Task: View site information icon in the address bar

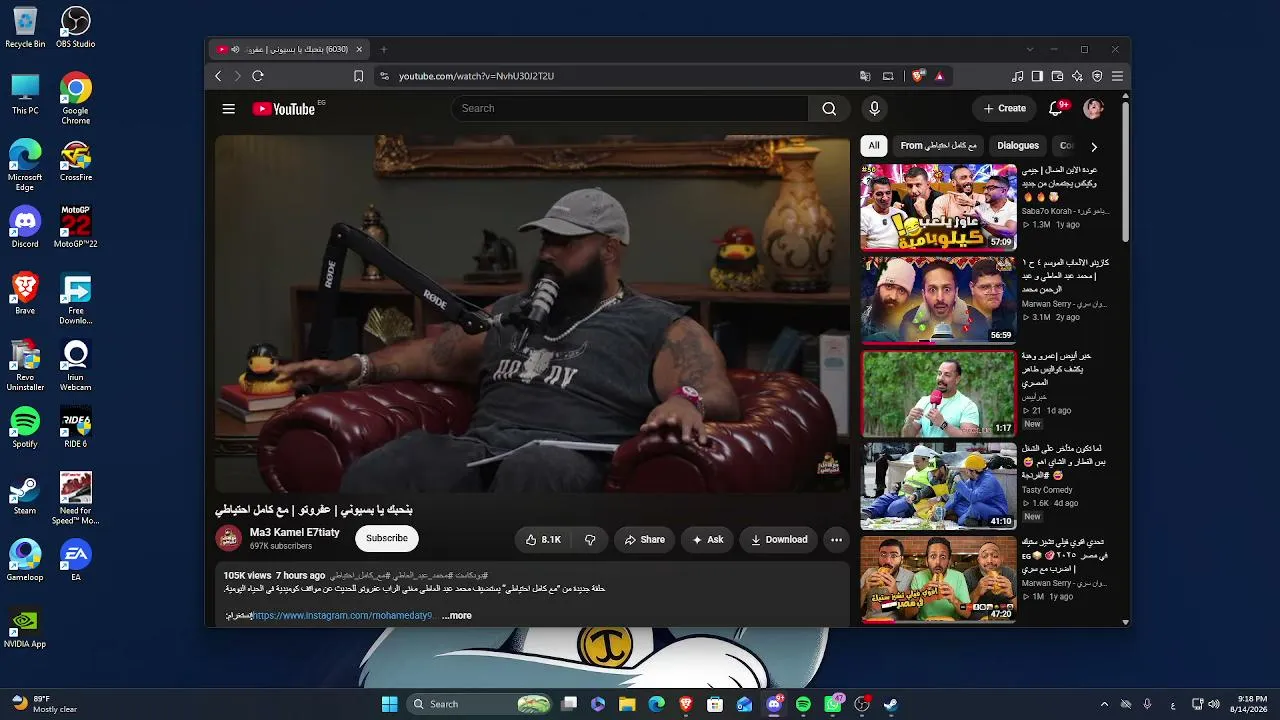Action: [383, 76]
